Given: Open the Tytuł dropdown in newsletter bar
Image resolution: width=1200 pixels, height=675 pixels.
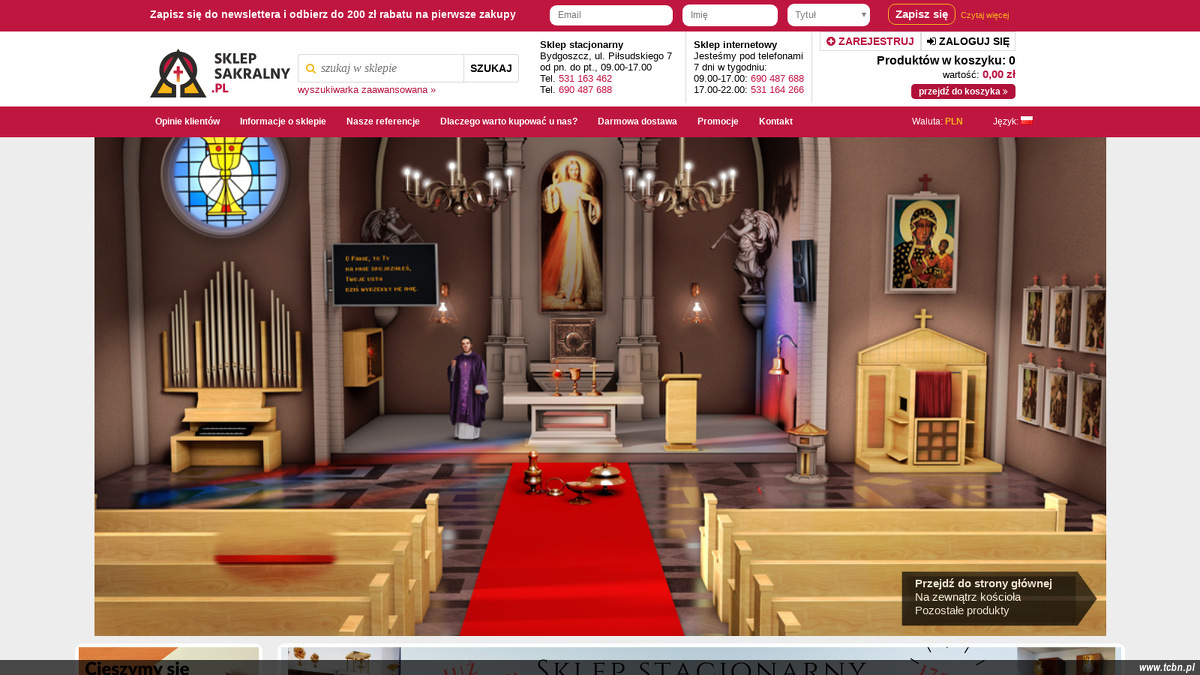Looking at the screenshot, I should (x=828, y=15).
